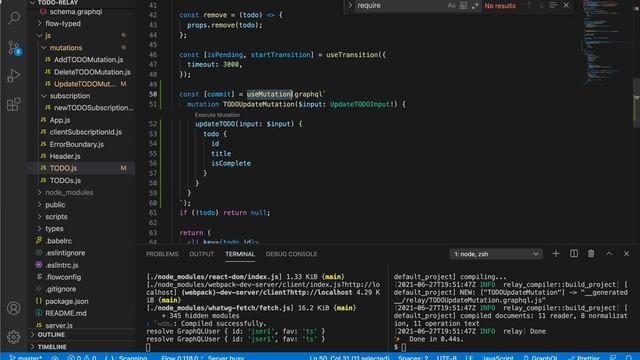Switch to the OUTPUT tab
The height and width of the screenshot is (360, 640).
click(202, 254)
